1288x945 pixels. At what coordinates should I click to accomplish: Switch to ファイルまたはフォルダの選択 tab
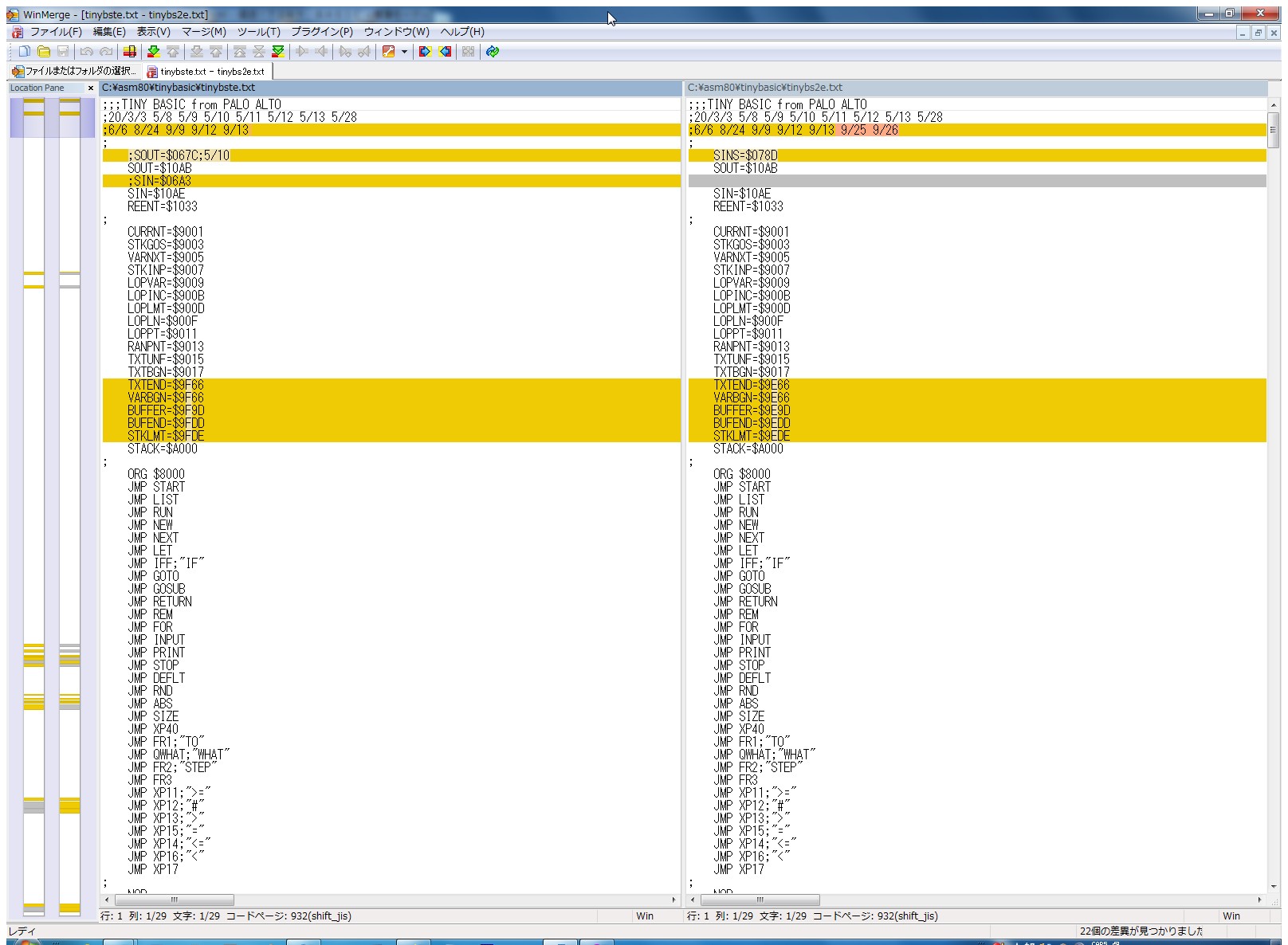(x=74, y=71)
